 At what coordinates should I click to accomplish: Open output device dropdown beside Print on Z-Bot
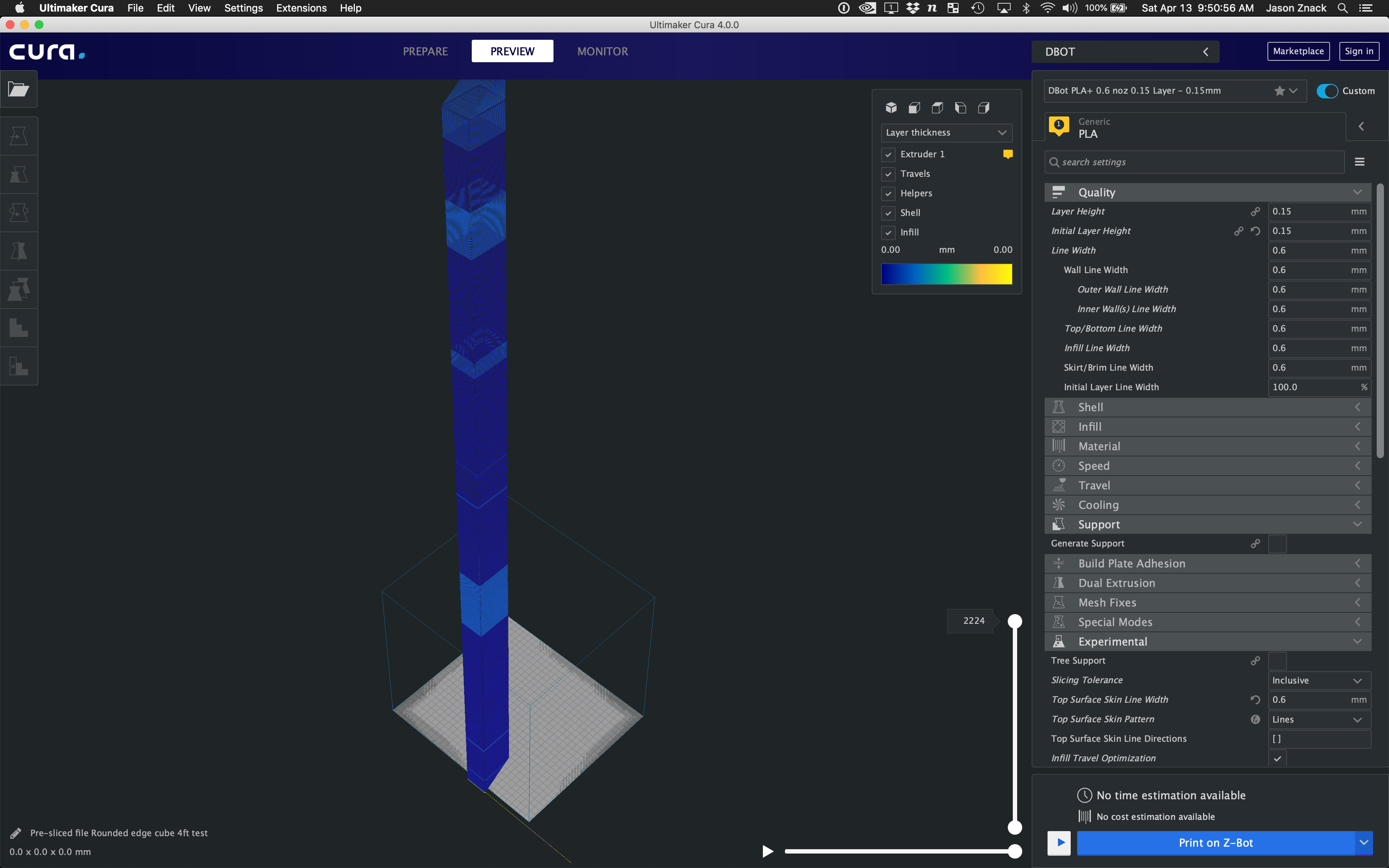1364,842
